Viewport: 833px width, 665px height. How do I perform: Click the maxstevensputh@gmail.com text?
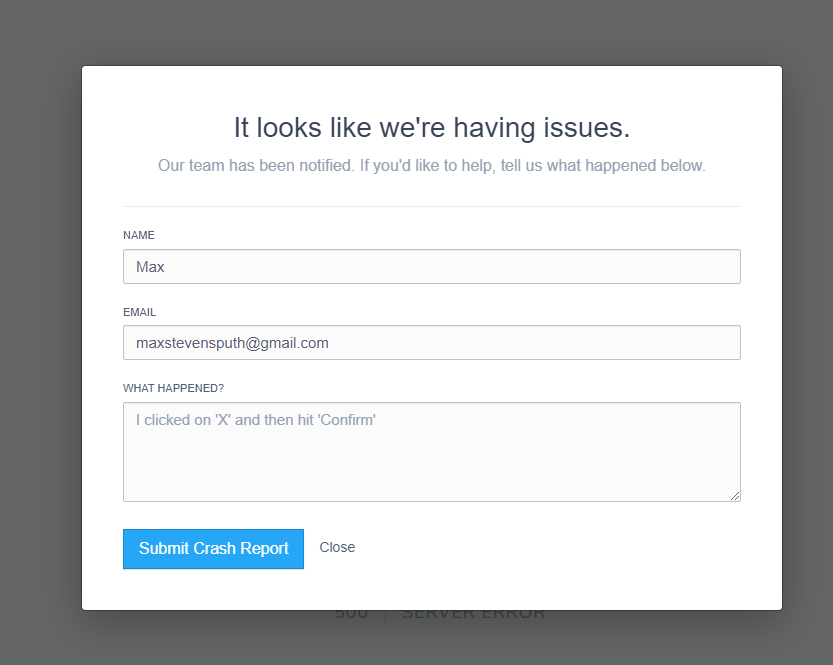click(x=232, y=343)
